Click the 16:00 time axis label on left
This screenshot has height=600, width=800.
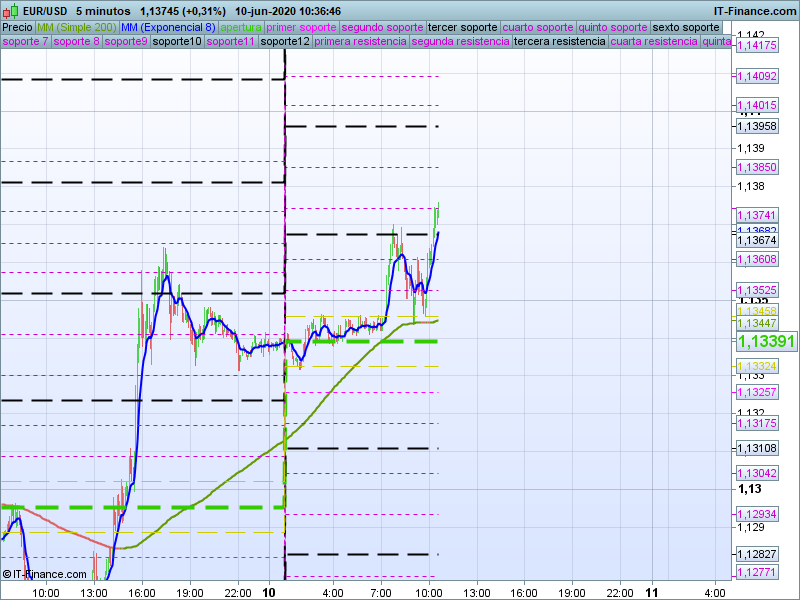pos(142,592)
